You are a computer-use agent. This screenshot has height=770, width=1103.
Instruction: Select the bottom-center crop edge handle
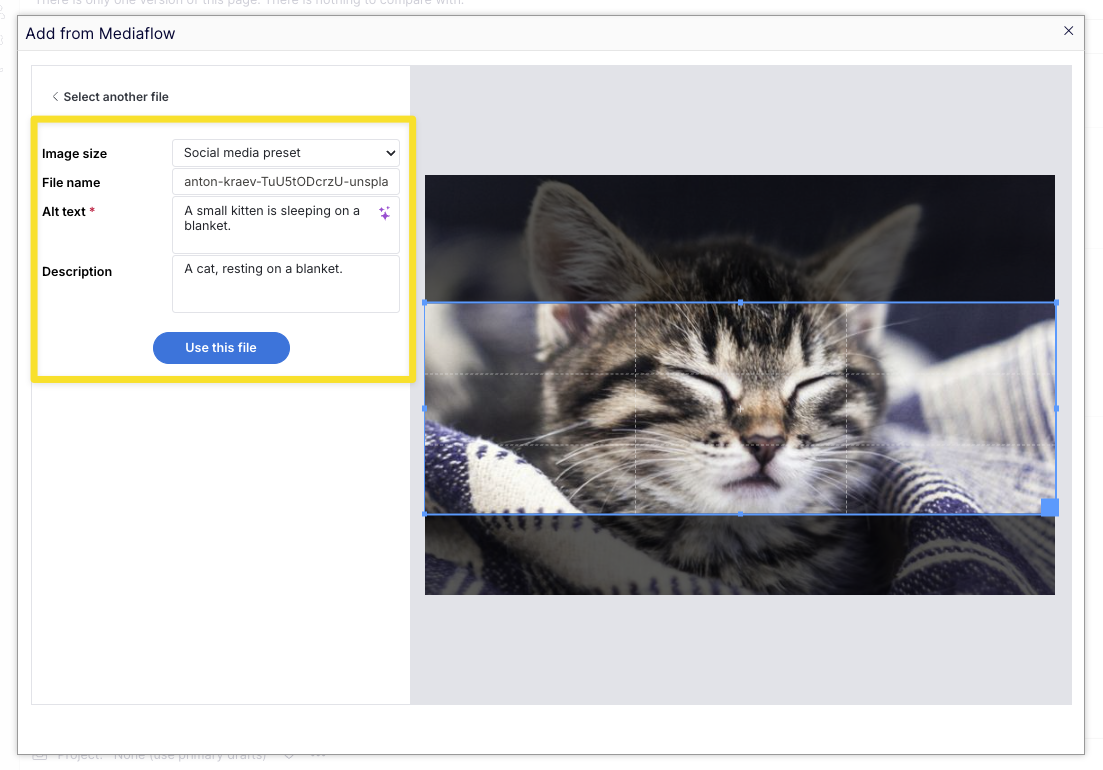[x=740, y=514]
